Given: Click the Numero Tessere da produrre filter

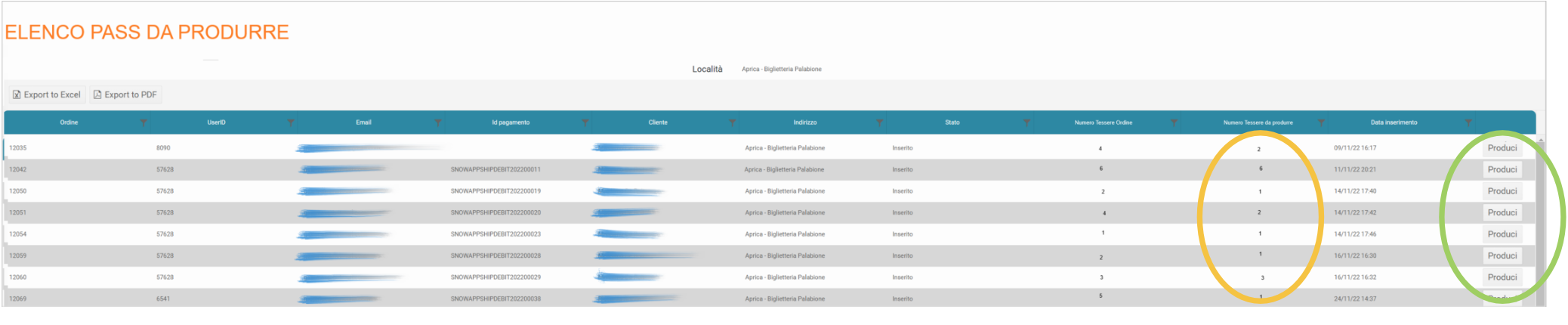Looking at the screenshot, I should (x=1321, y=122).
